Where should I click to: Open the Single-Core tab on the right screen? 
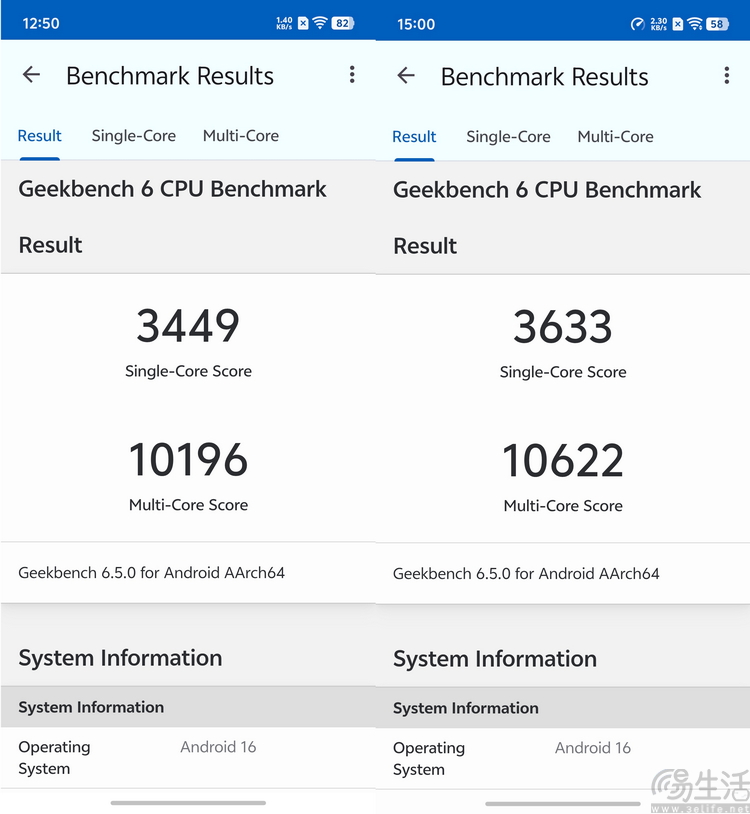[508, 137]
